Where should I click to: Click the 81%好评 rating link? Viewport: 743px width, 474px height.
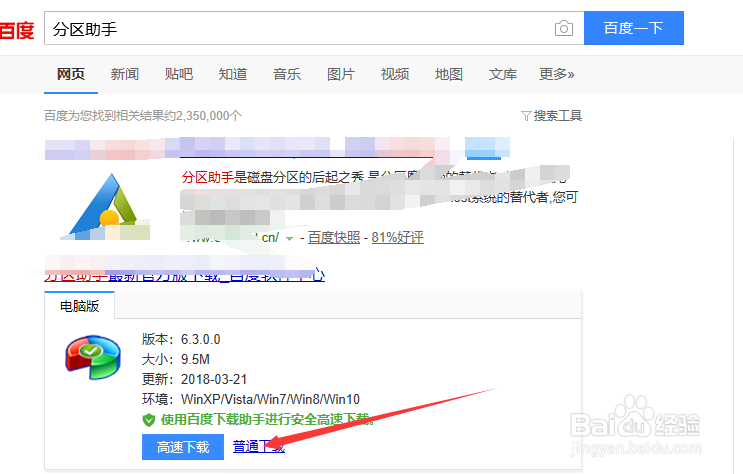[398, 237]
